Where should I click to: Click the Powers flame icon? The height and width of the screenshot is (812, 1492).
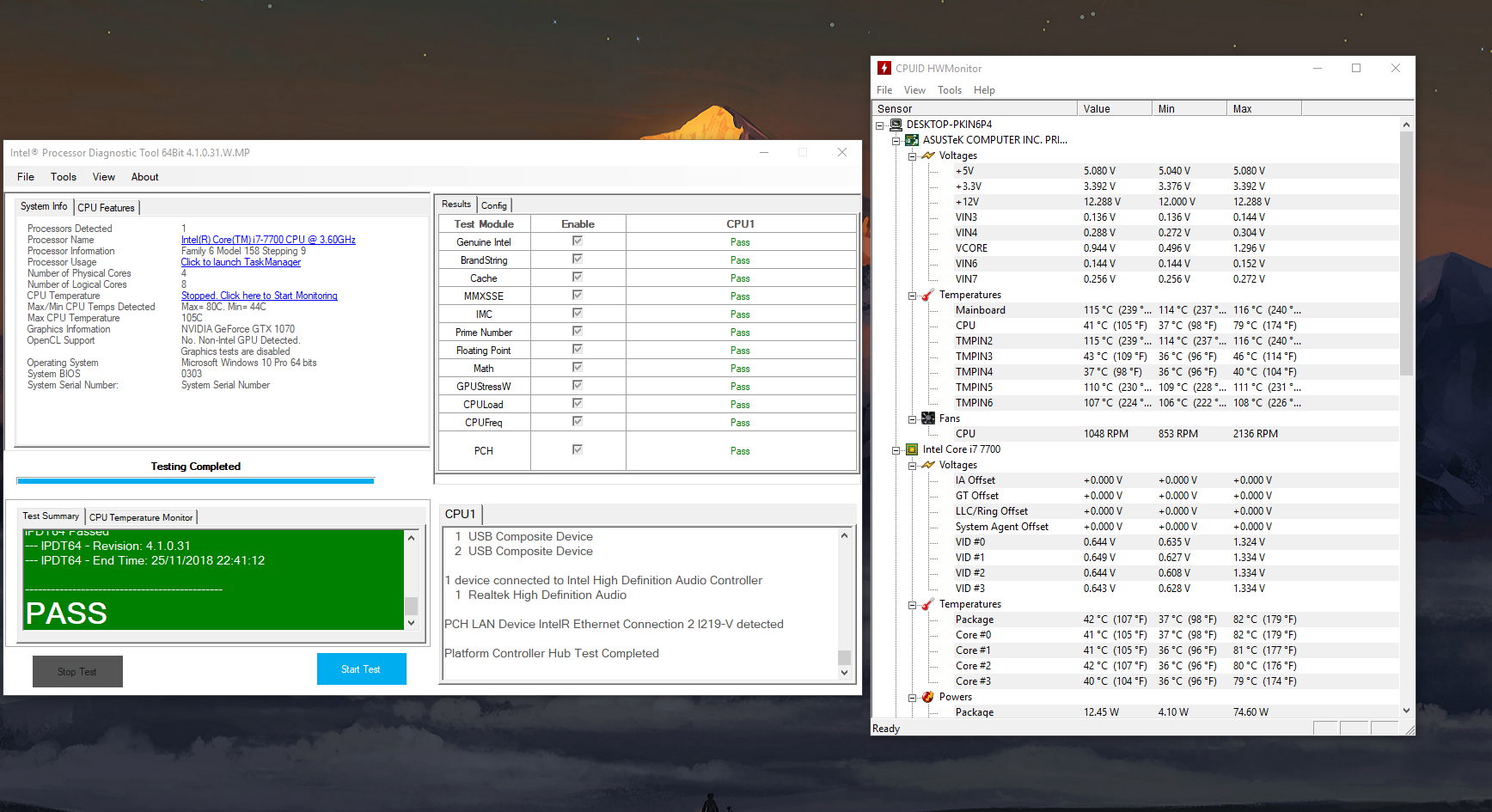point(928,697)
